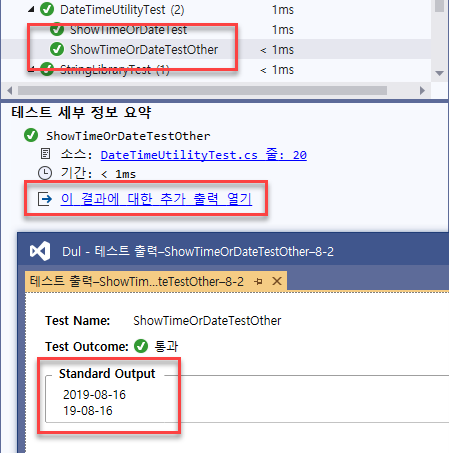This screenshot has height=453, width=449.
Task: Collapse the DateTimeUtilityTest (2) node
Action: pos(31,10)
